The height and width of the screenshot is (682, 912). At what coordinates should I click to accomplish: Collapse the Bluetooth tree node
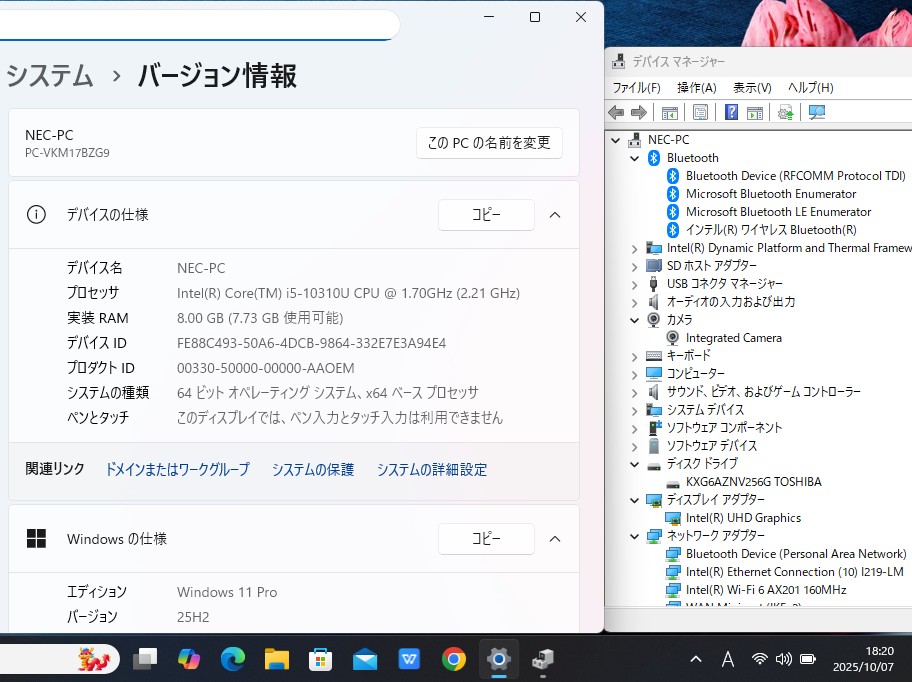(x=635, y=158)
